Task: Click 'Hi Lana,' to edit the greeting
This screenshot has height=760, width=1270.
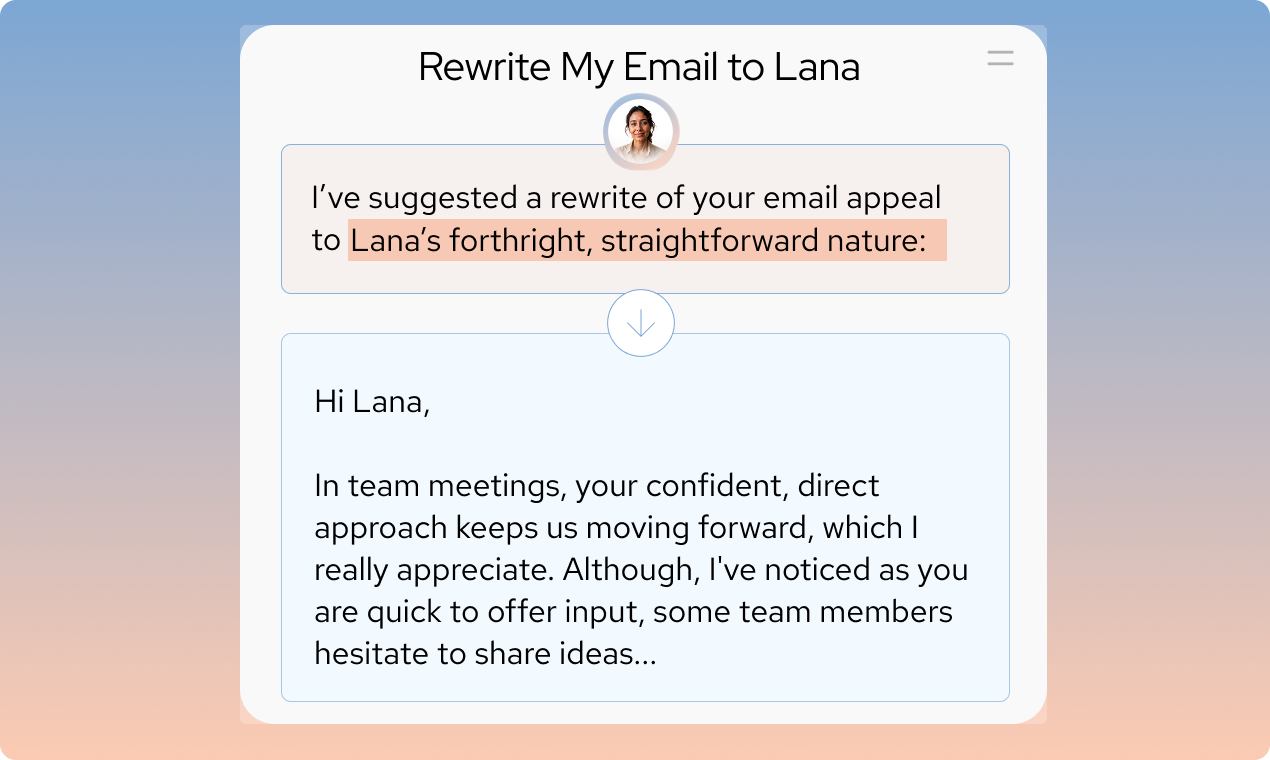Action: coord(371,403)
